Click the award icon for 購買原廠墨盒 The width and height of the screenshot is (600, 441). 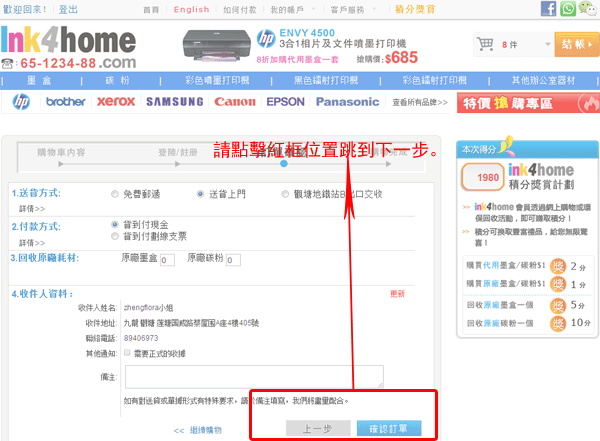(x=558, y=284)
